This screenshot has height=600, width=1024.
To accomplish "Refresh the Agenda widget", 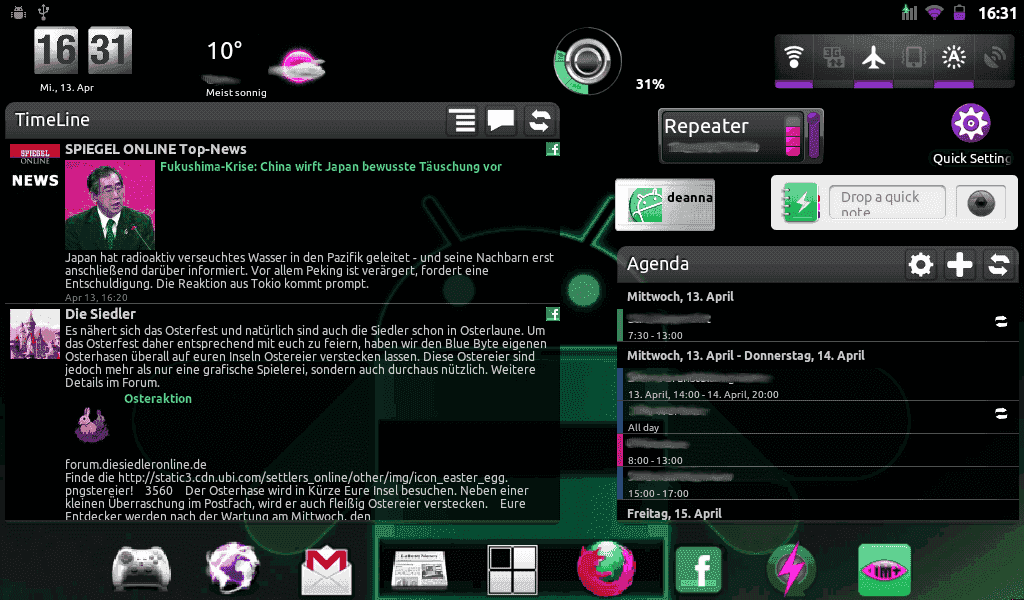I will coord(999,264).
